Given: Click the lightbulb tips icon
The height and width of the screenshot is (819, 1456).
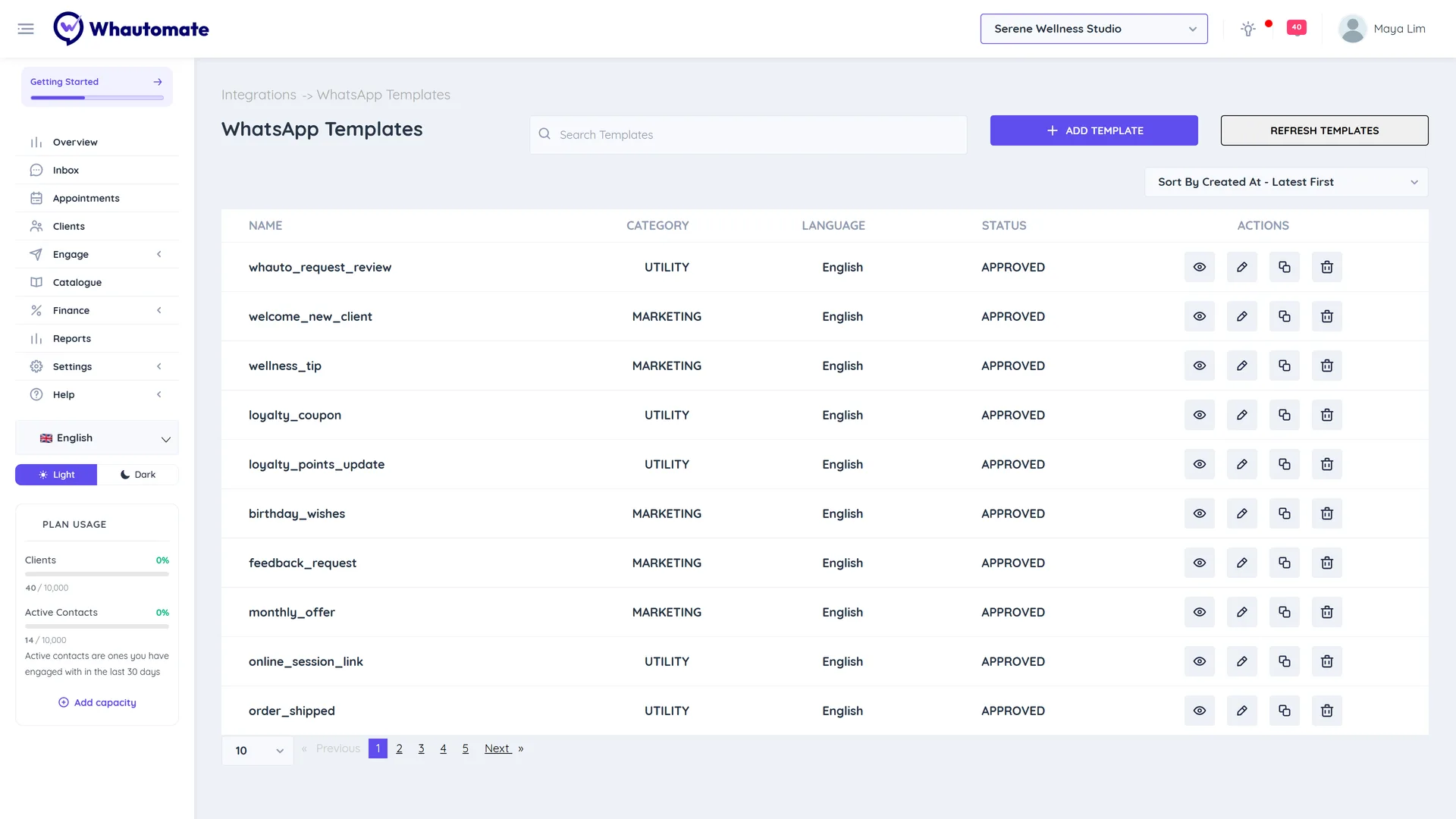Looking at the screenshot, I should [x=1247, y=29].
